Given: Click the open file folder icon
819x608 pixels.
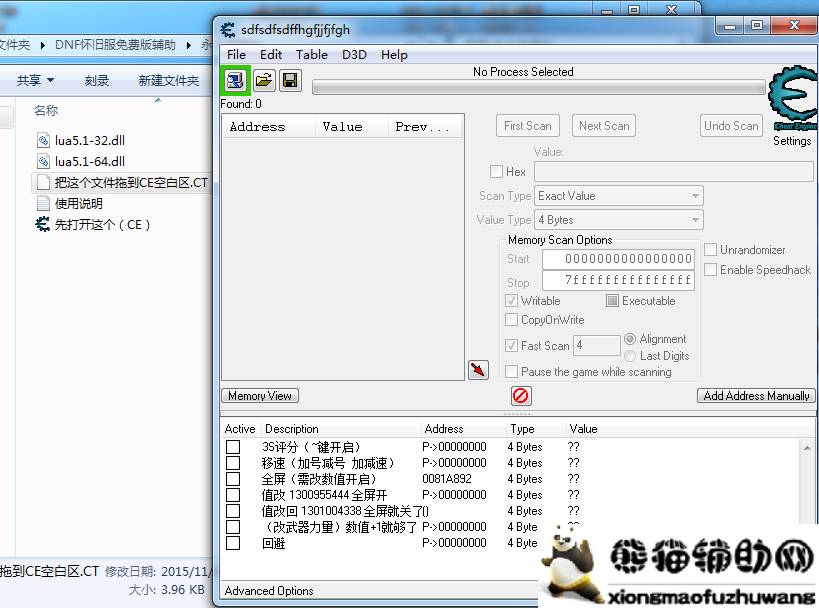Looking at the screenshot, I should tap(263, 81).
